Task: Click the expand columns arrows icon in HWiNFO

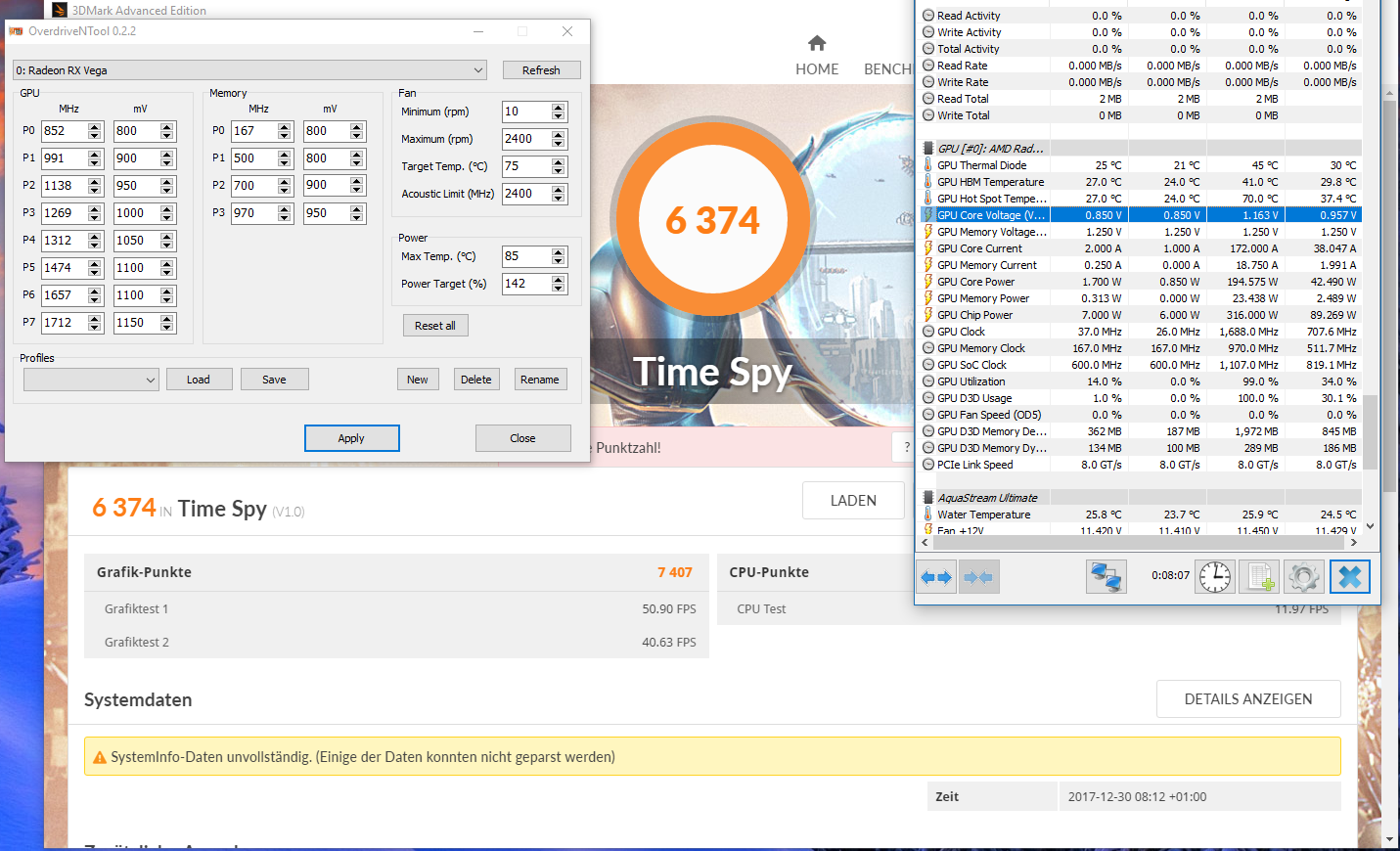Action: (x=936, y=577)
